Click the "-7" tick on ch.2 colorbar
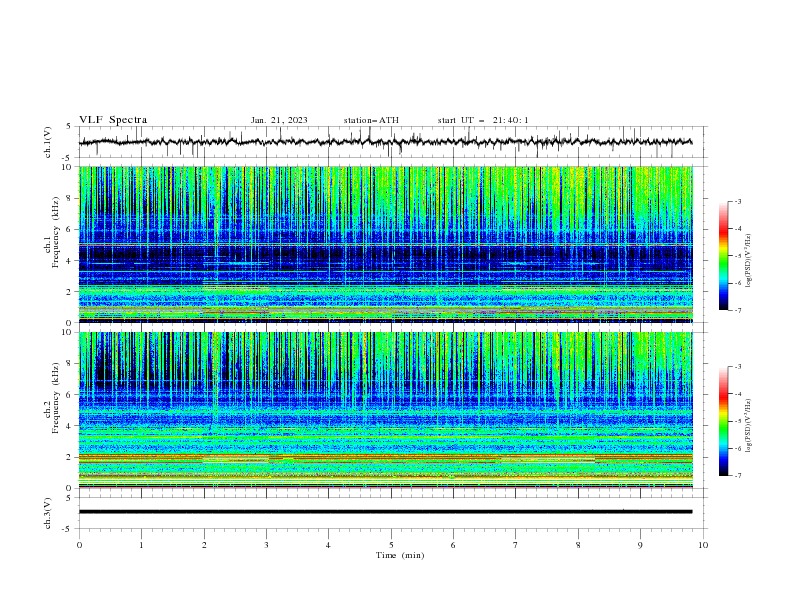Viewport: 792px width, 612px height. [737, 476]
